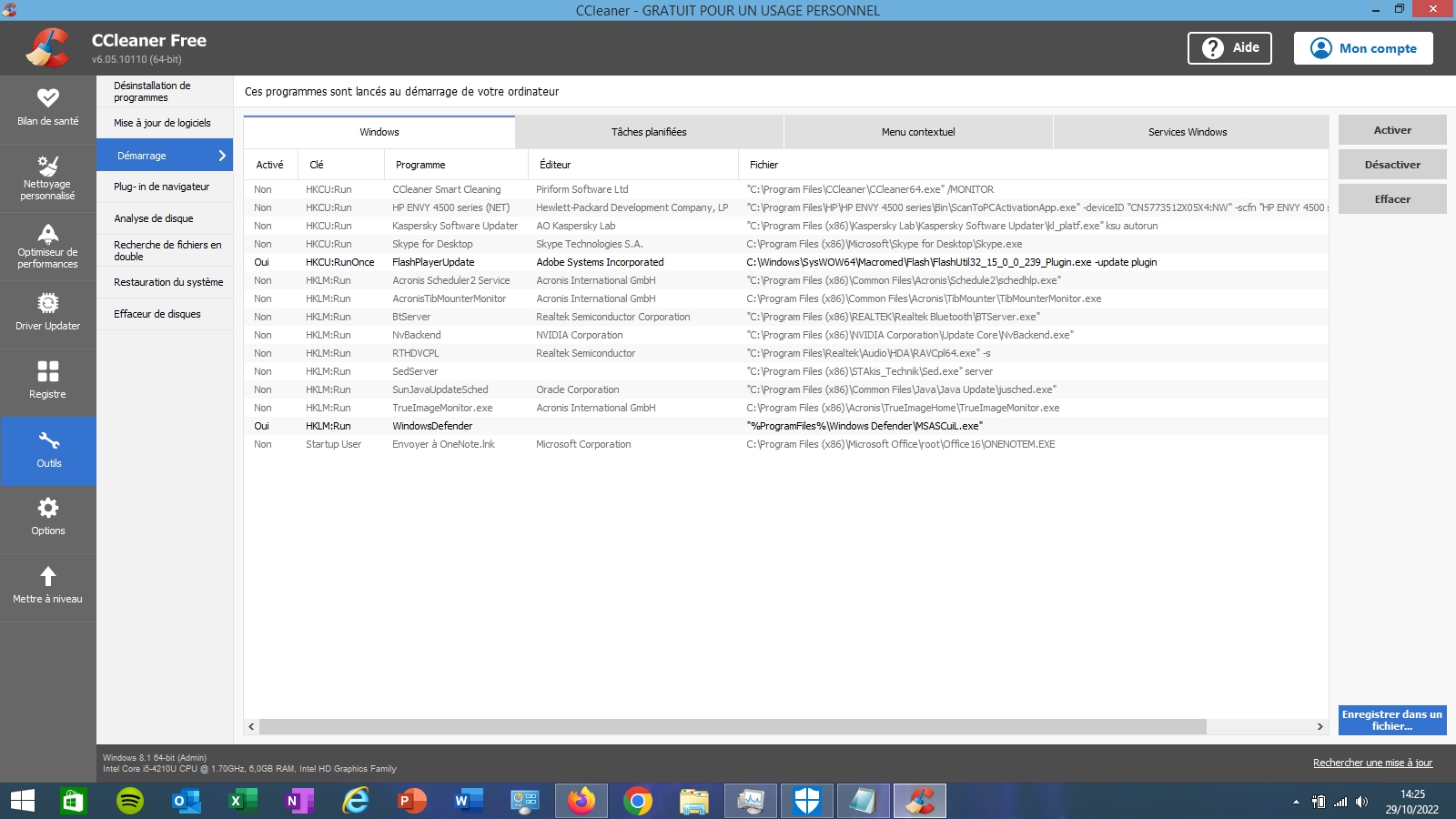Open Recherche de fichiers en double

coord(165,250)
